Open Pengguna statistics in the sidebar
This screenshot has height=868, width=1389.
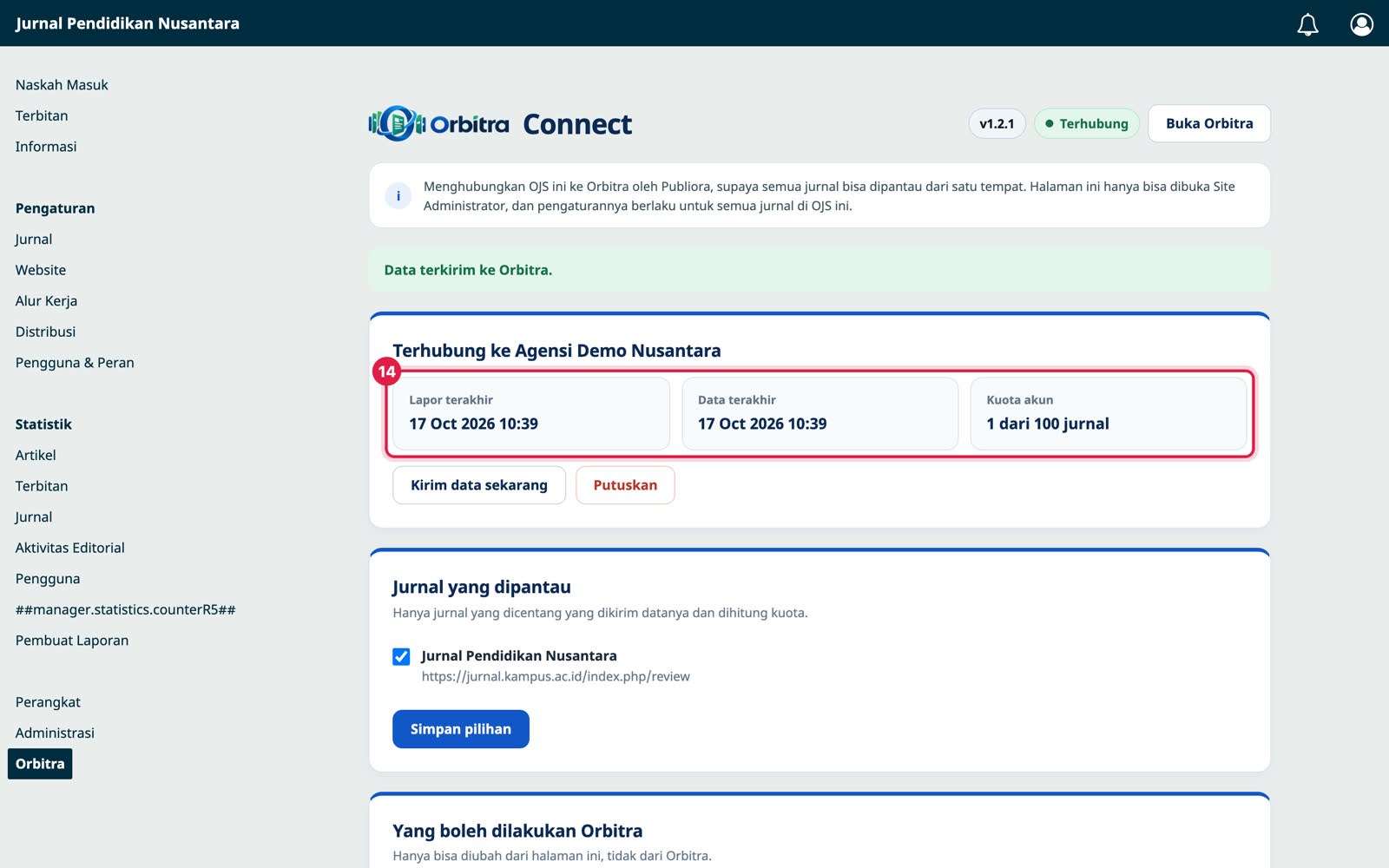48,579
